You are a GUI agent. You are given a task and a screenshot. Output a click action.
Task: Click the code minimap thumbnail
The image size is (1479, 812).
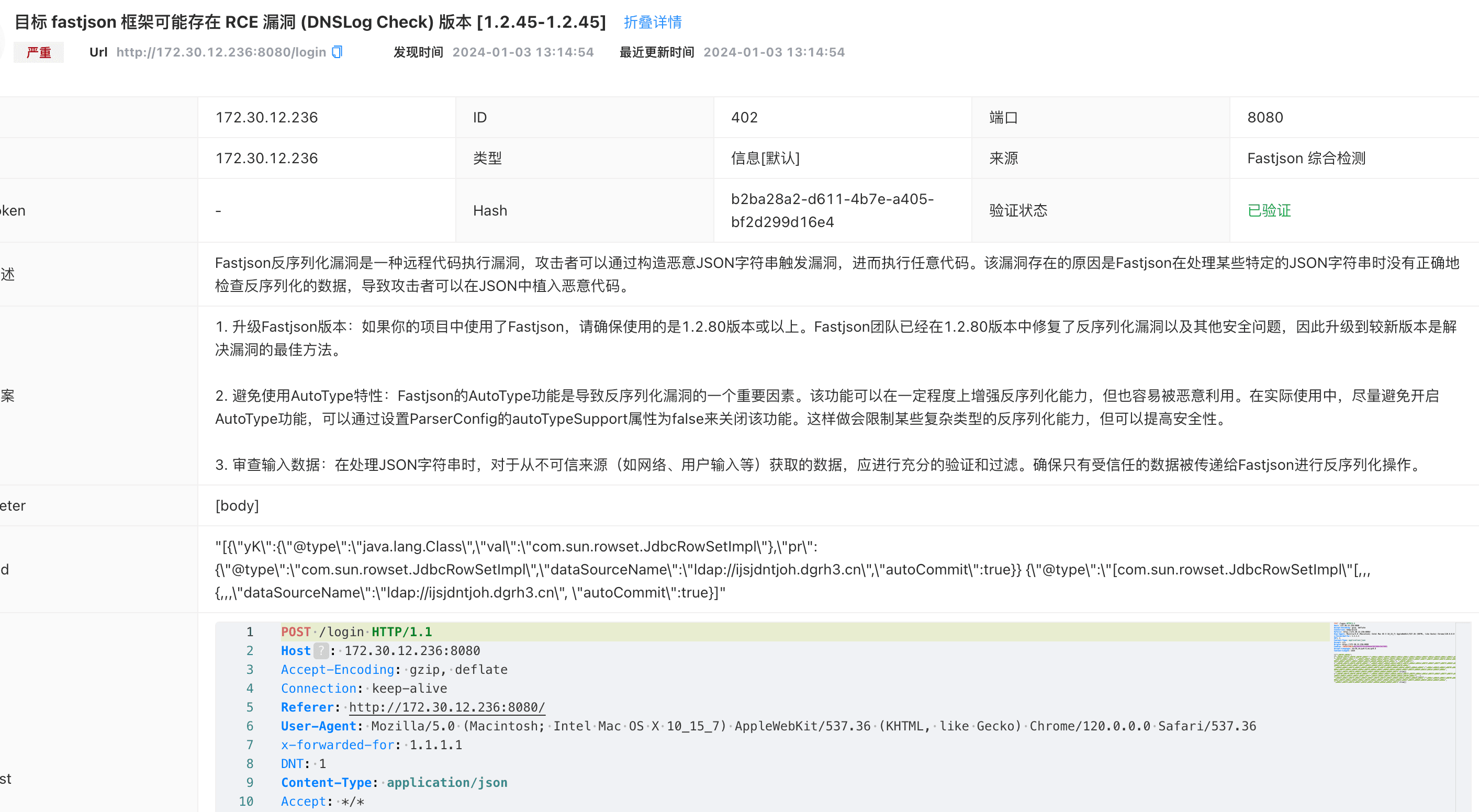tap(1394, 653)
